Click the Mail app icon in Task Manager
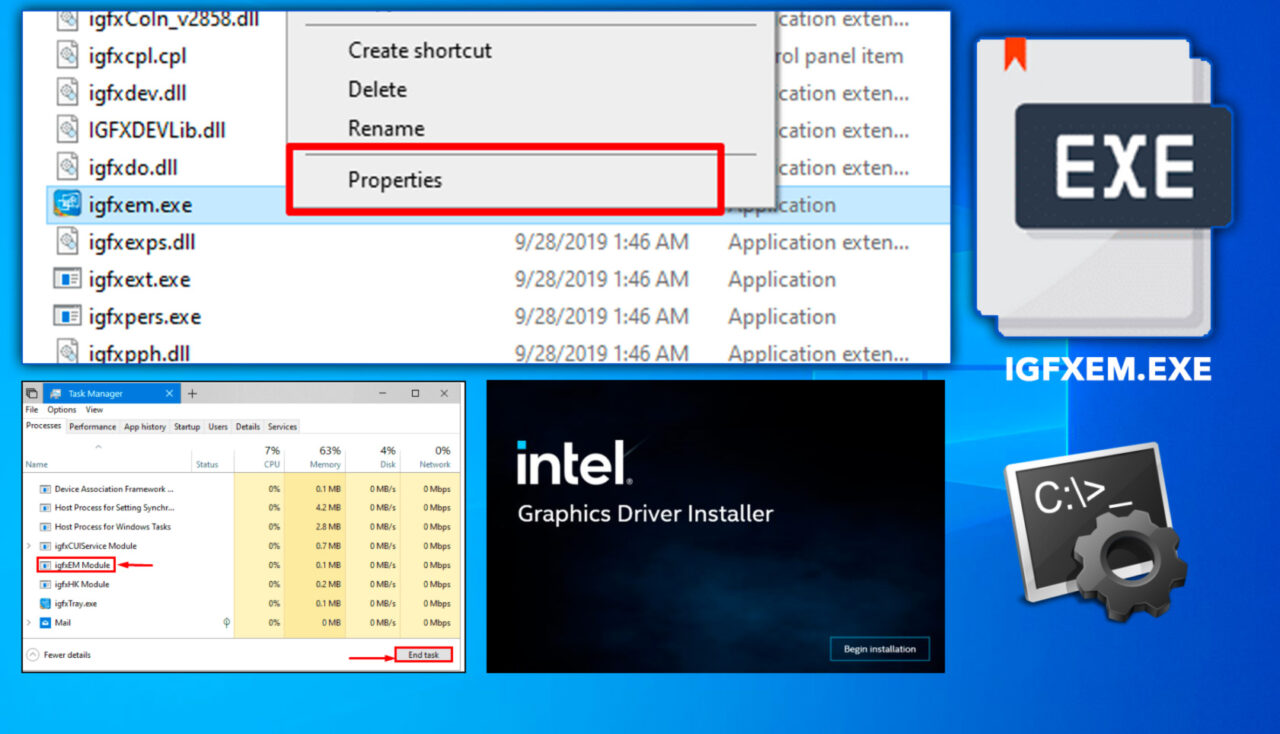Viewport: 1280px width, 734px height. [x=45, y=622]
